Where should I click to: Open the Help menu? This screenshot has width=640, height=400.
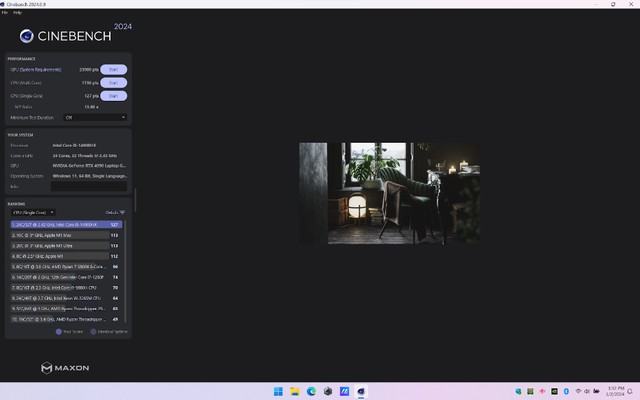tap(17, 12)
